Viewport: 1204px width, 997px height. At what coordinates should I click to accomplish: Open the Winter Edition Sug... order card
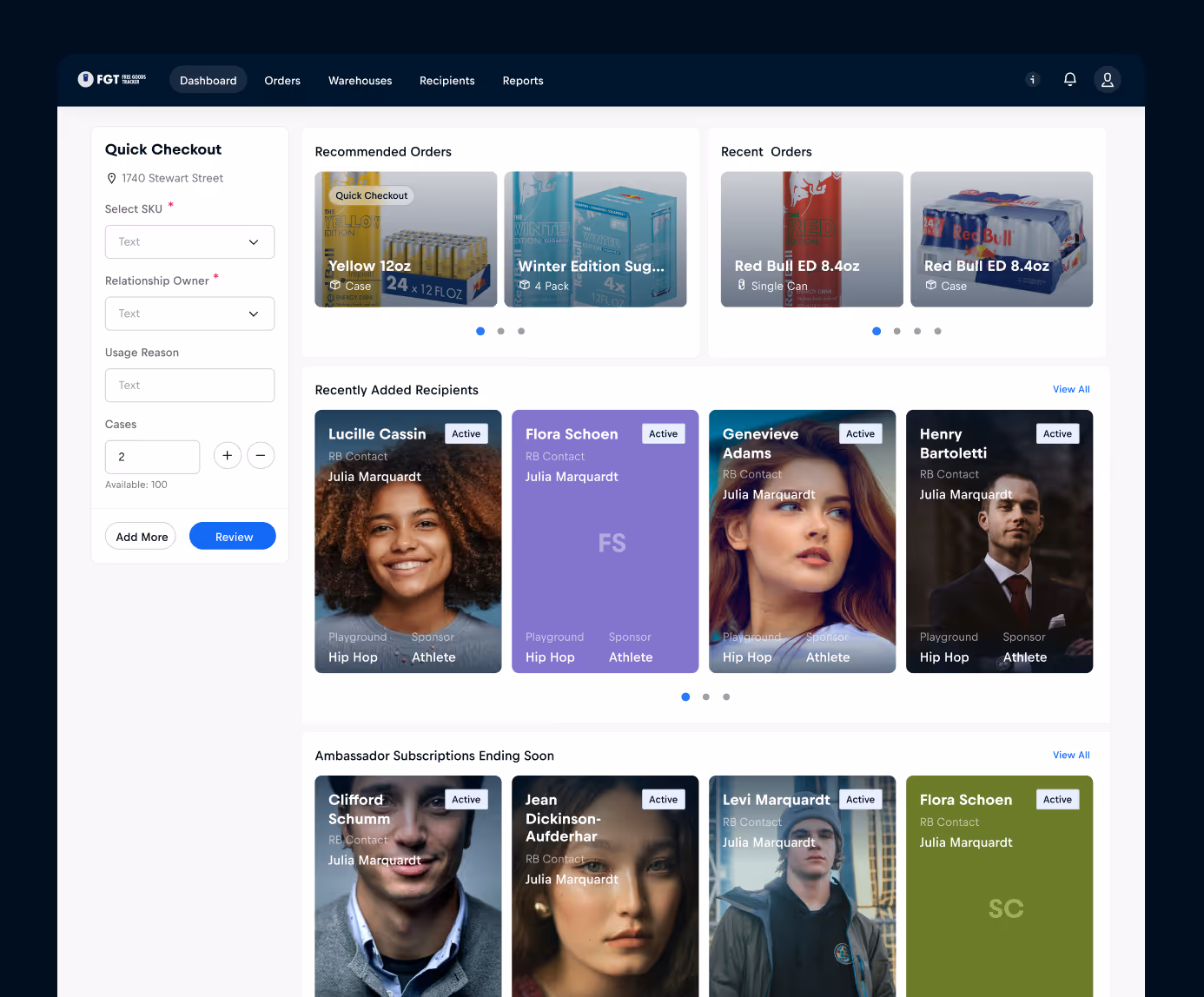[x=596, y=240]
